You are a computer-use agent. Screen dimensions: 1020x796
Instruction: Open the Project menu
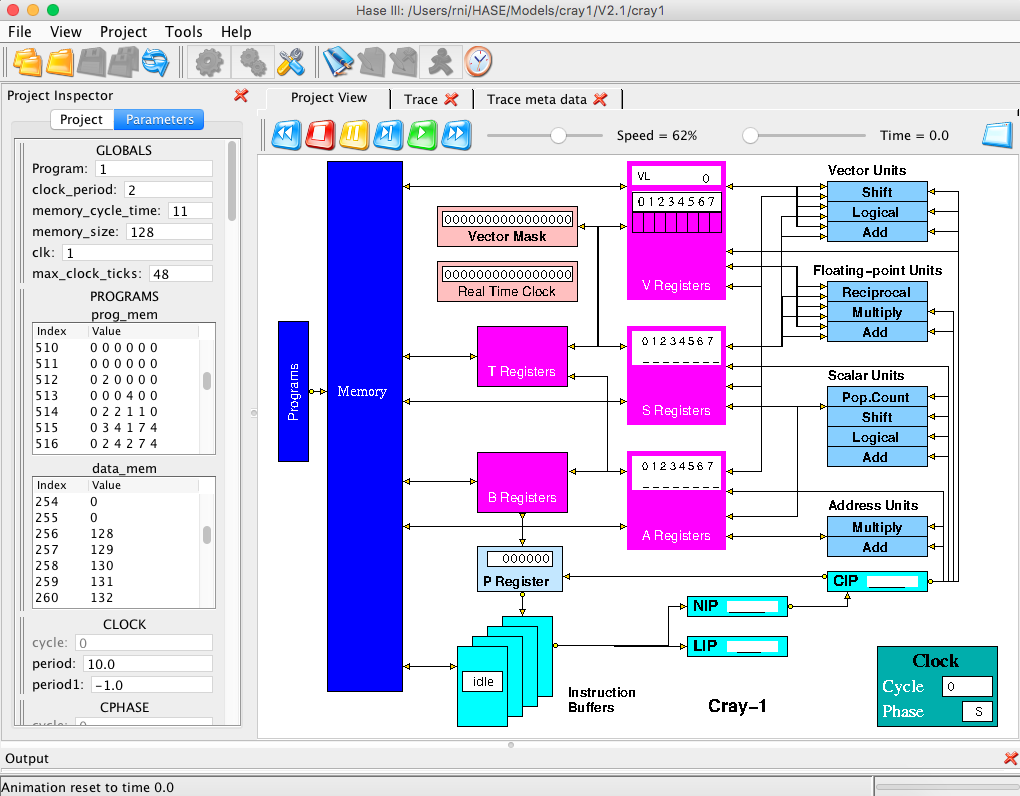(x=123, y=32)
